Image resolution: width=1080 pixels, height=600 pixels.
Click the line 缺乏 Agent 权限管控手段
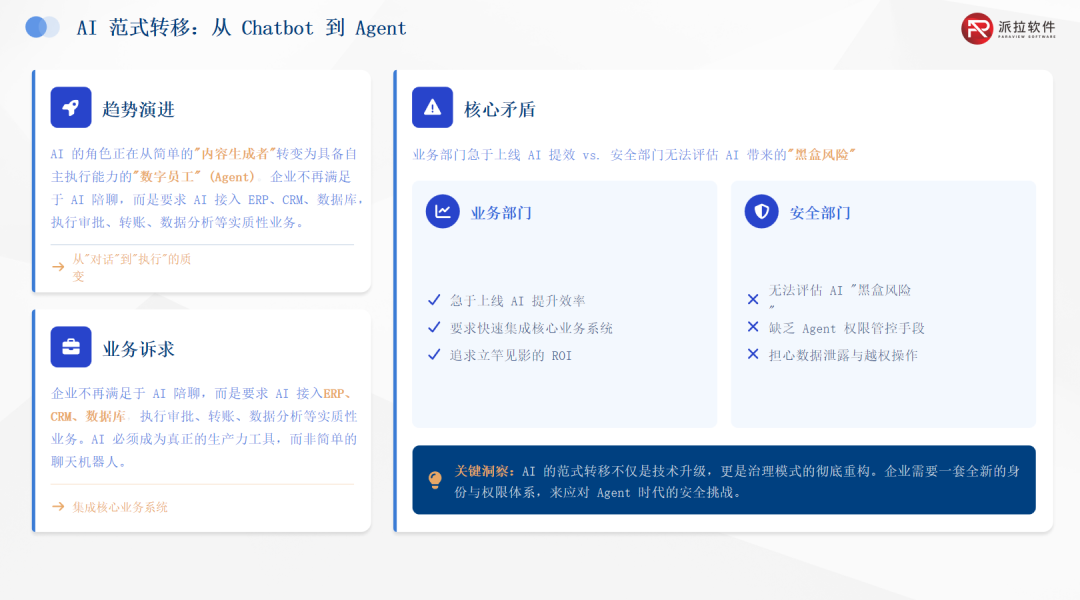pos(847,328)
